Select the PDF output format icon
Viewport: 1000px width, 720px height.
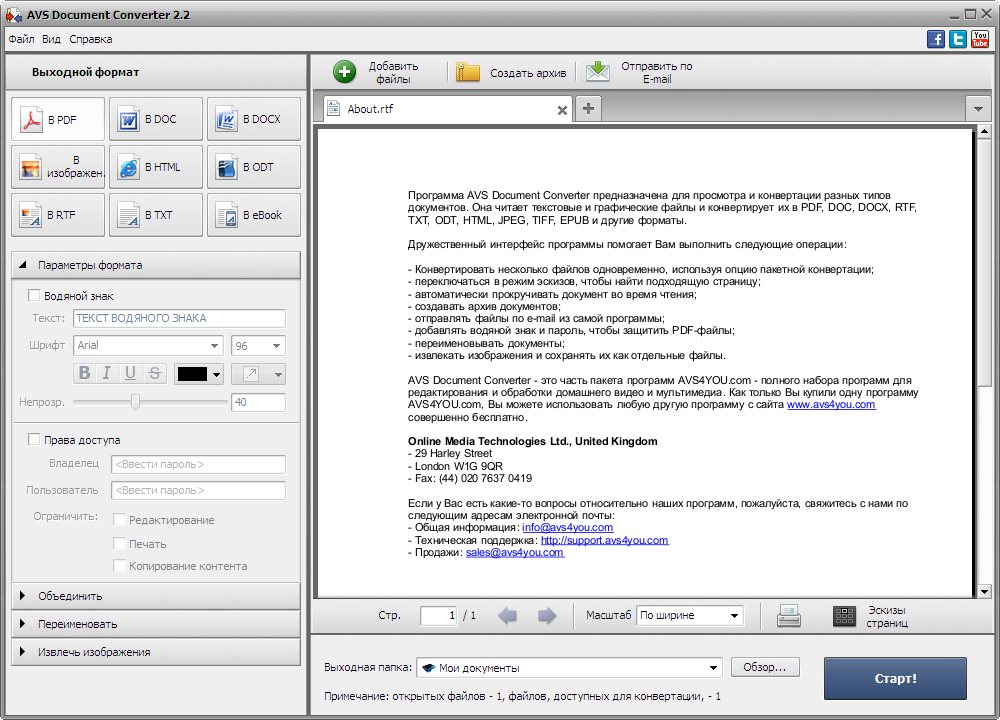click(x=34, y=119)
